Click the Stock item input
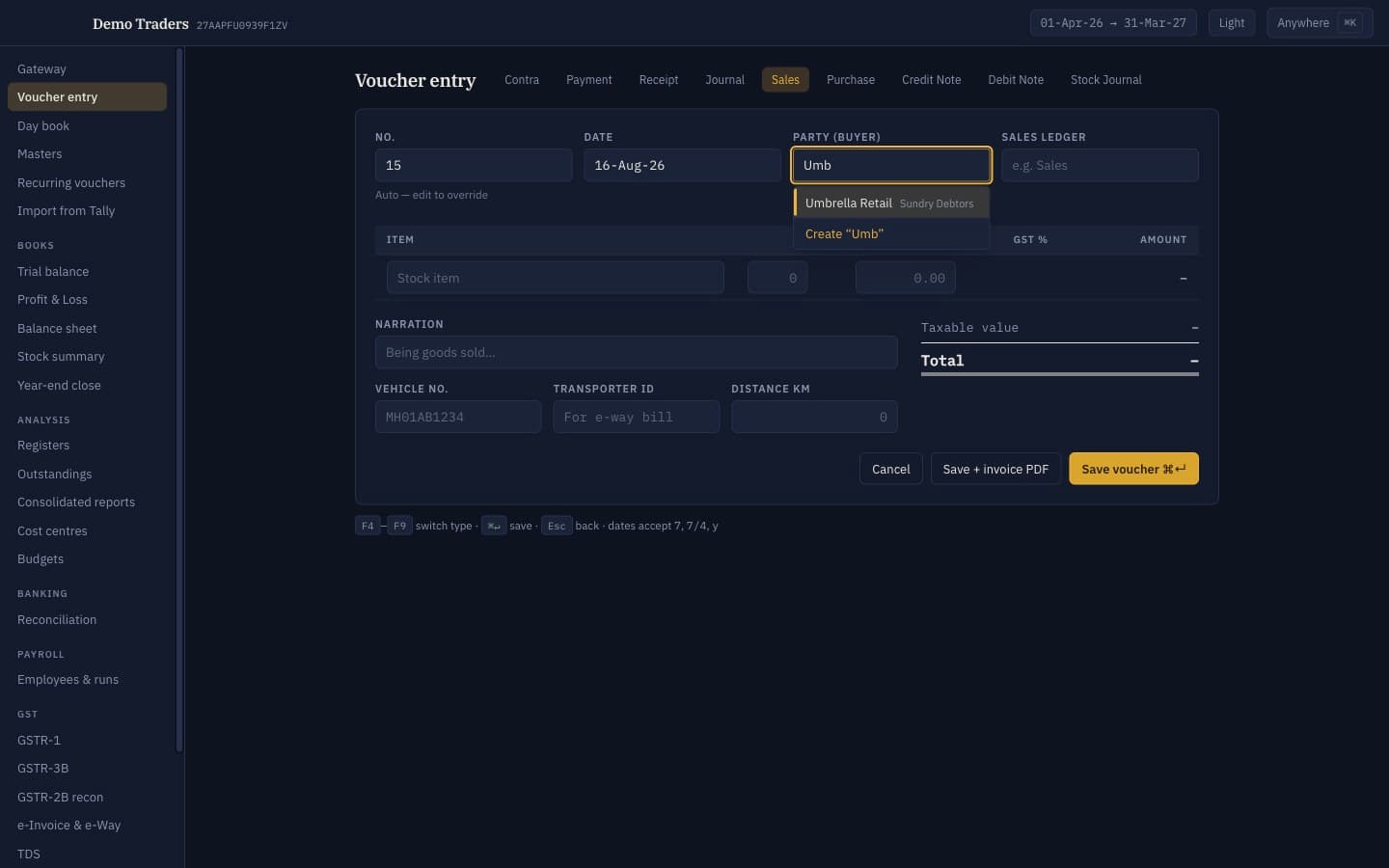 coord(556,278)
